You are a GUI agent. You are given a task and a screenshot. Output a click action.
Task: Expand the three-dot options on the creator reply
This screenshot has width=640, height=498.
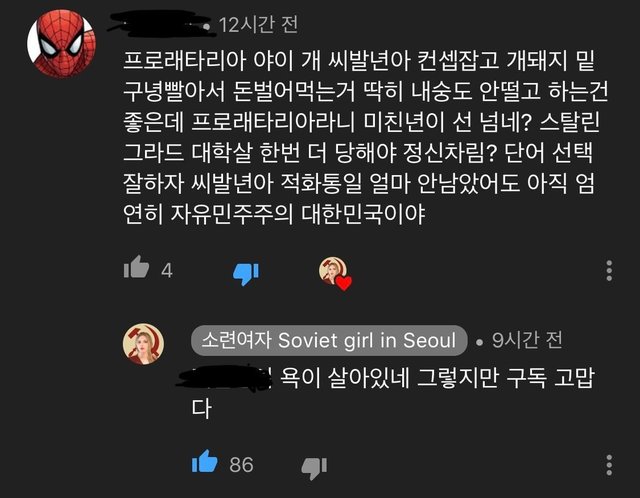pyautogui.click(x=609, y=465)
